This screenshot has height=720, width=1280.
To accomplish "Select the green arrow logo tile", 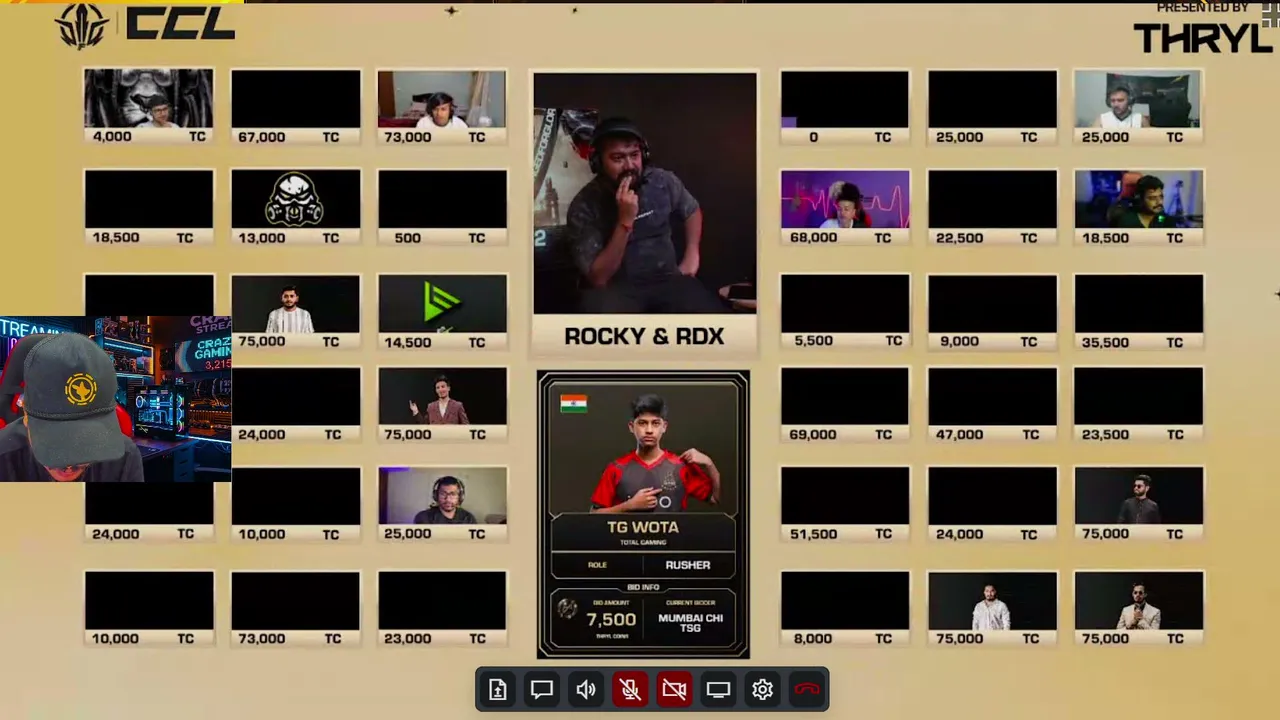I will click(442, 312).
